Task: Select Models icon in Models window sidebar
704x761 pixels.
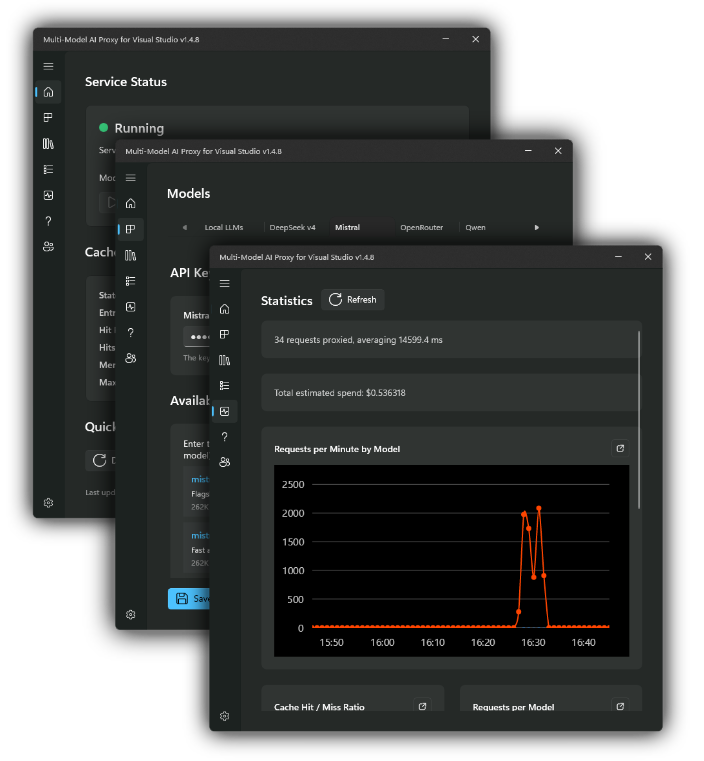Action: click(x=131, y=229)
